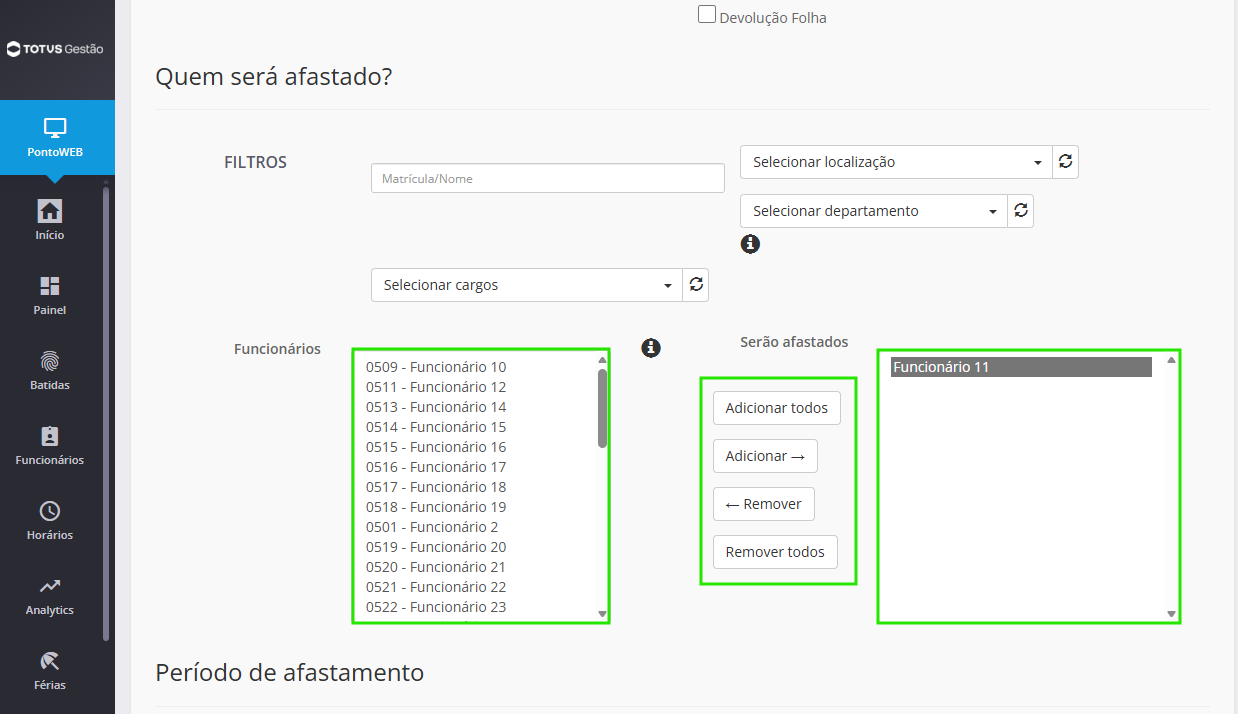The height and width of the screenshot is (714, 1238).
Task: Open Selecionar departamento dropdown
Action: [x=874, y=211]
